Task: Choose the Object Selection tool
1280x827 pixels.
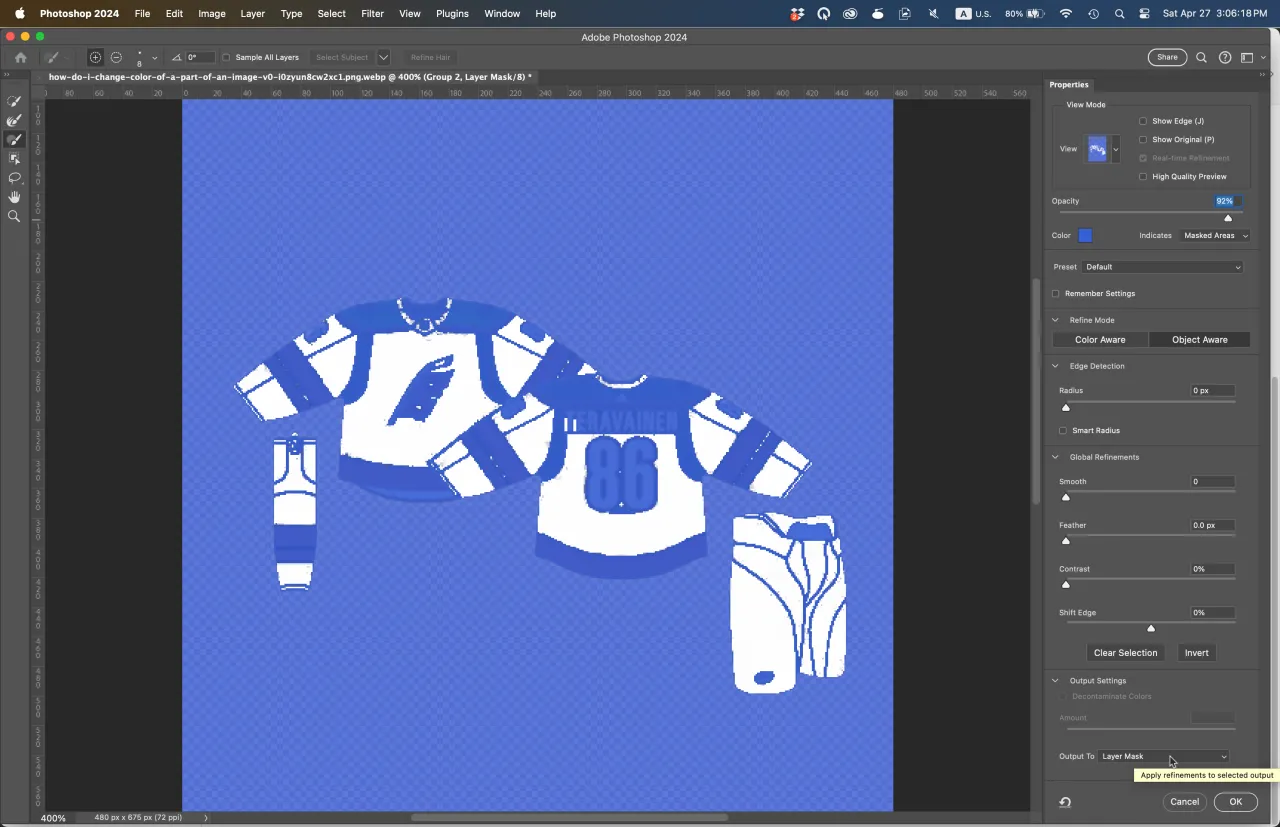Action: [x=14, y=159]
